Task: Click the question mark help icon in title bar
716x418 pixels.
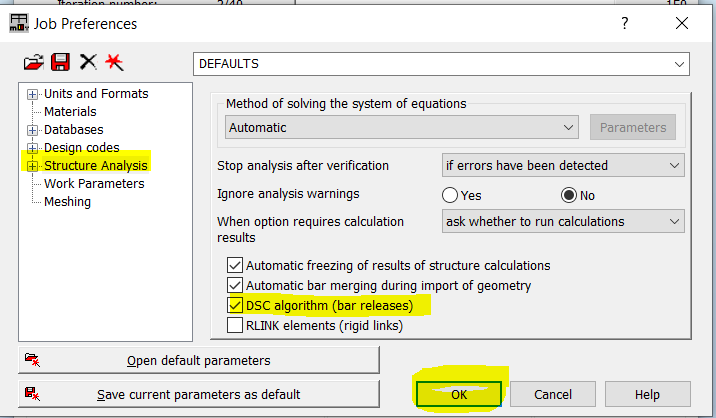Action: point(625,23)
